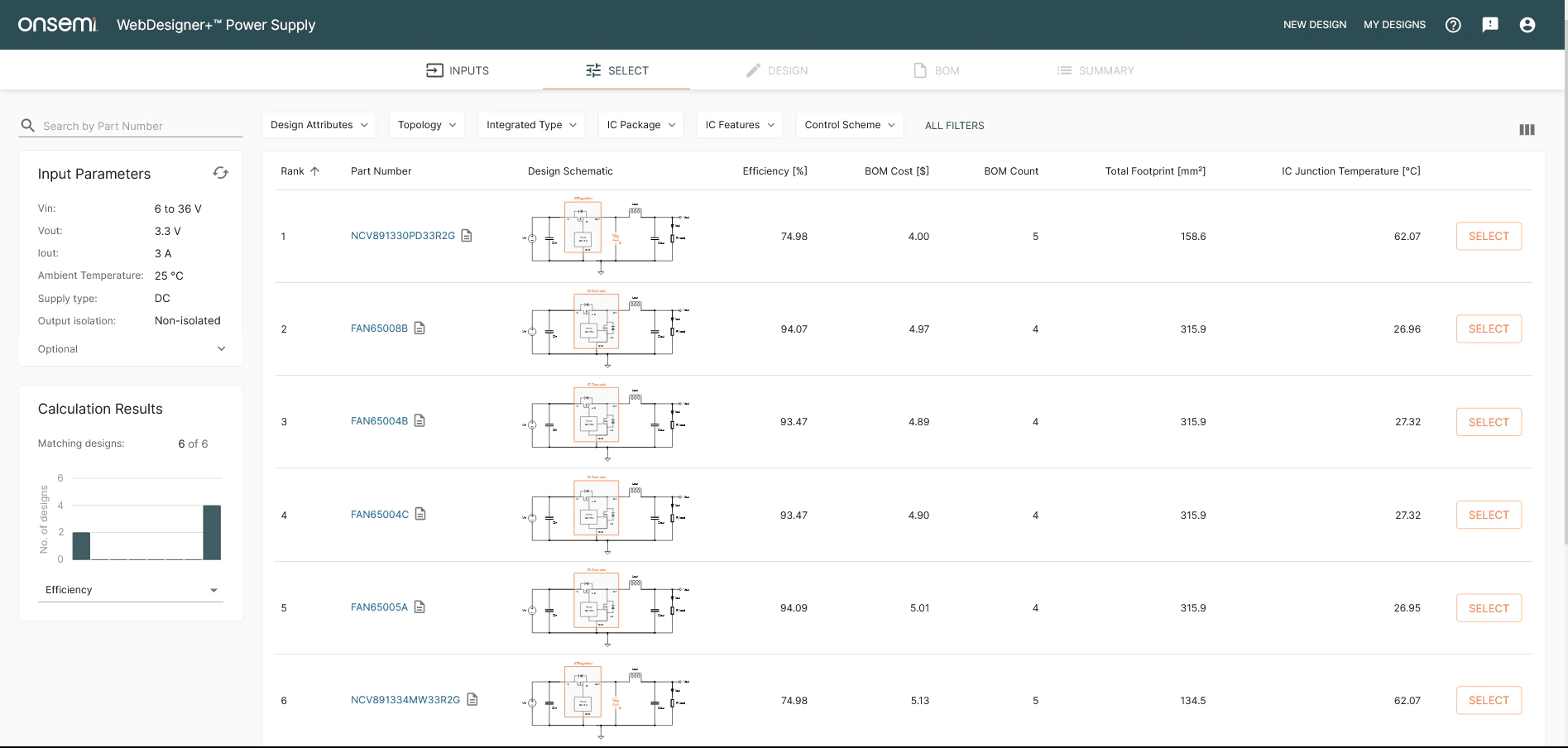Click schematic thumbnail for FAN65004B
This screenshot has width=1568, height=748.
(607, 422)
